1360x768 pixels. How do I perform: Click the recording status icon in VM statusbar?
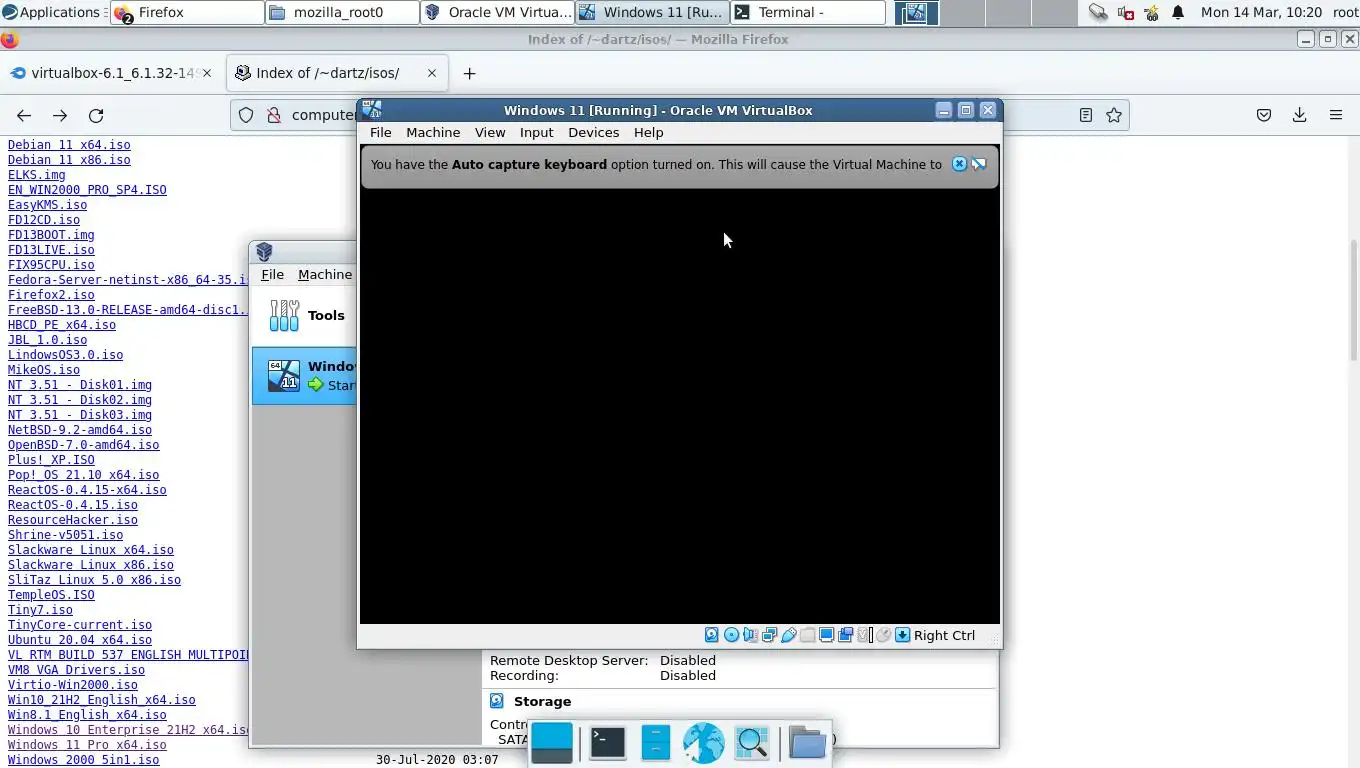[x=845, y=635]
